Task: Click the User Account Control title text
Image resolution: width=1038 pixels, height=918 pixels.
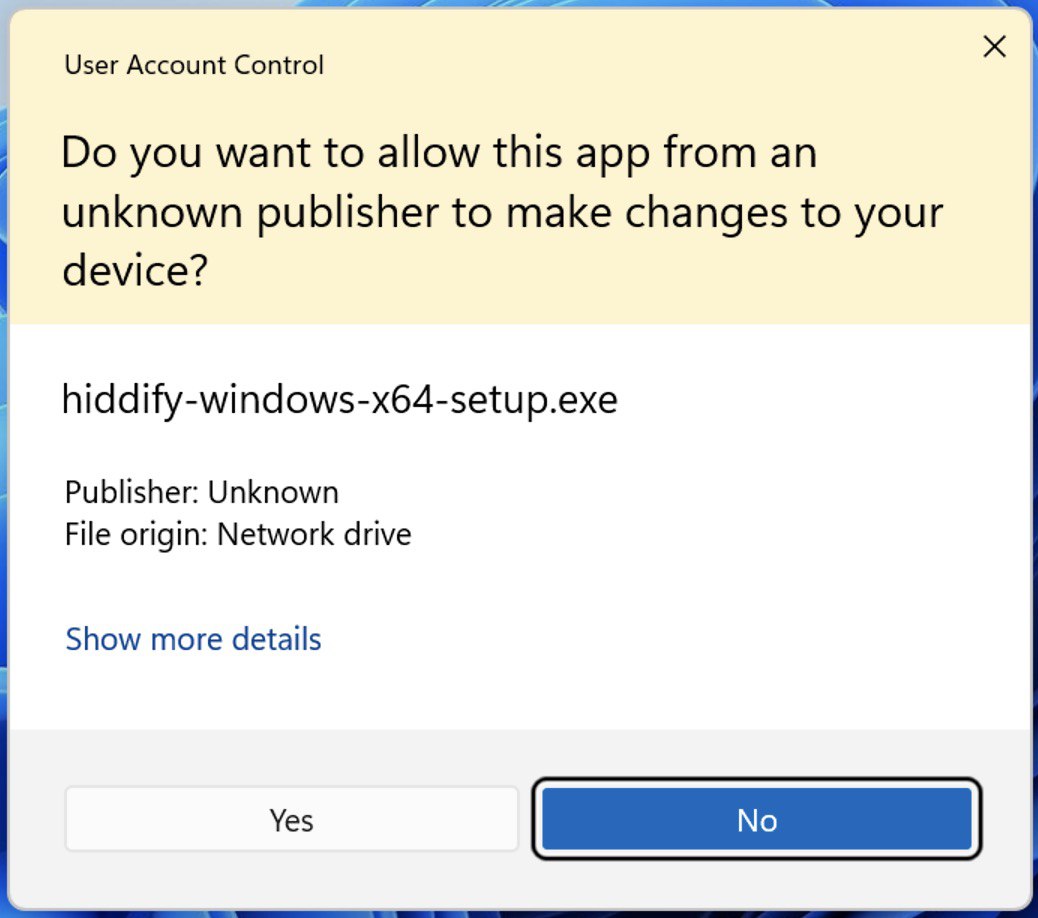Action: click(193, 65)
